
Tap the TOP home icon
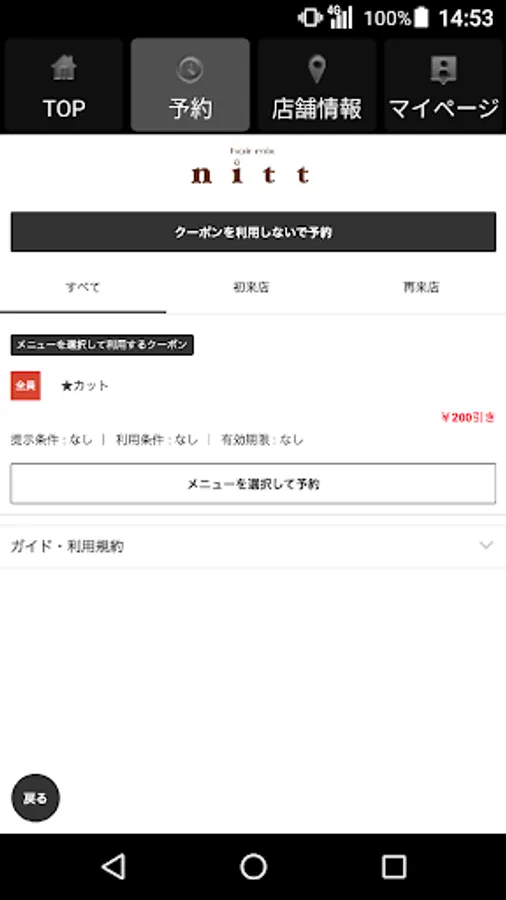click(64, 69)
